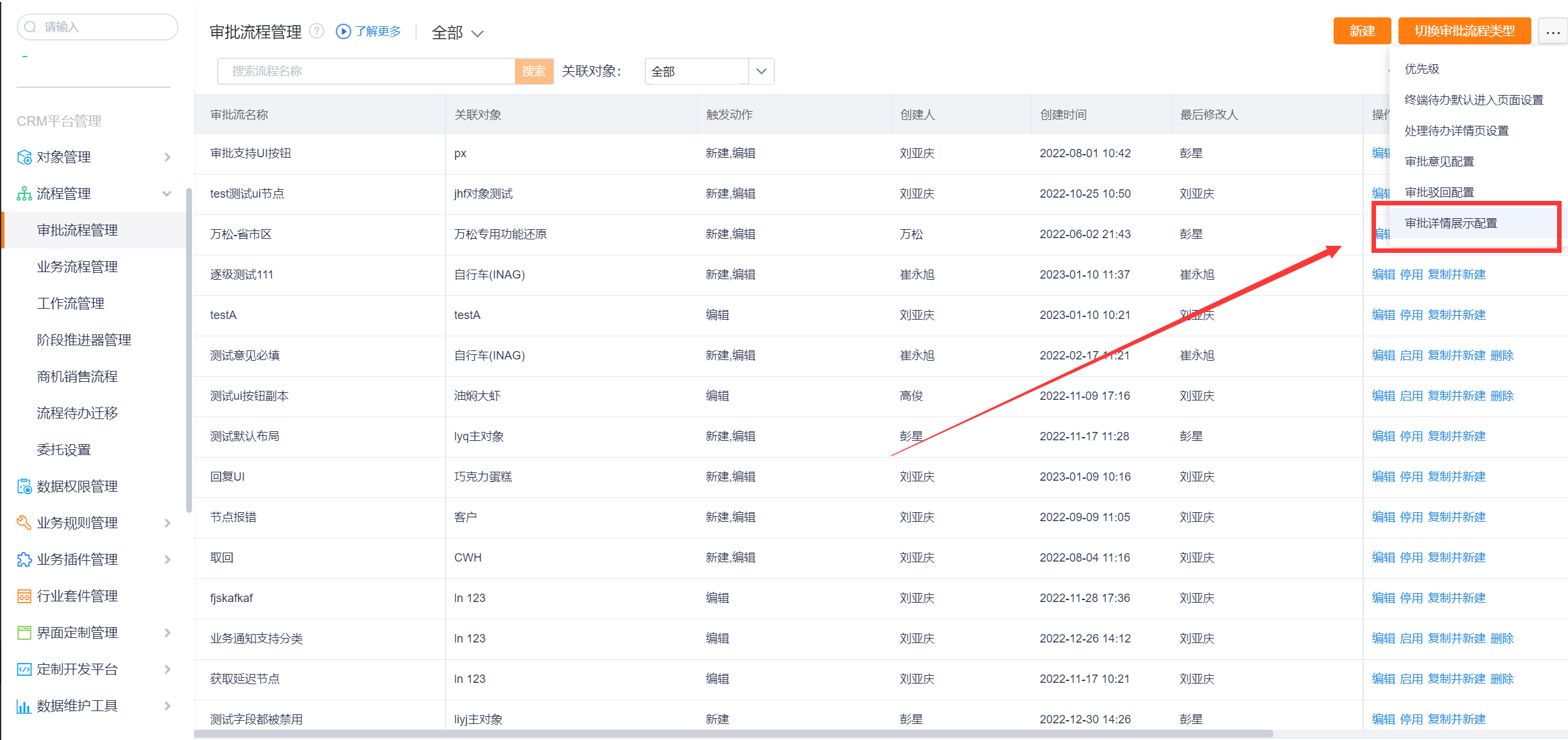
Task: Click the 切换审批流程类型 button
Action: coord(1465,31)
